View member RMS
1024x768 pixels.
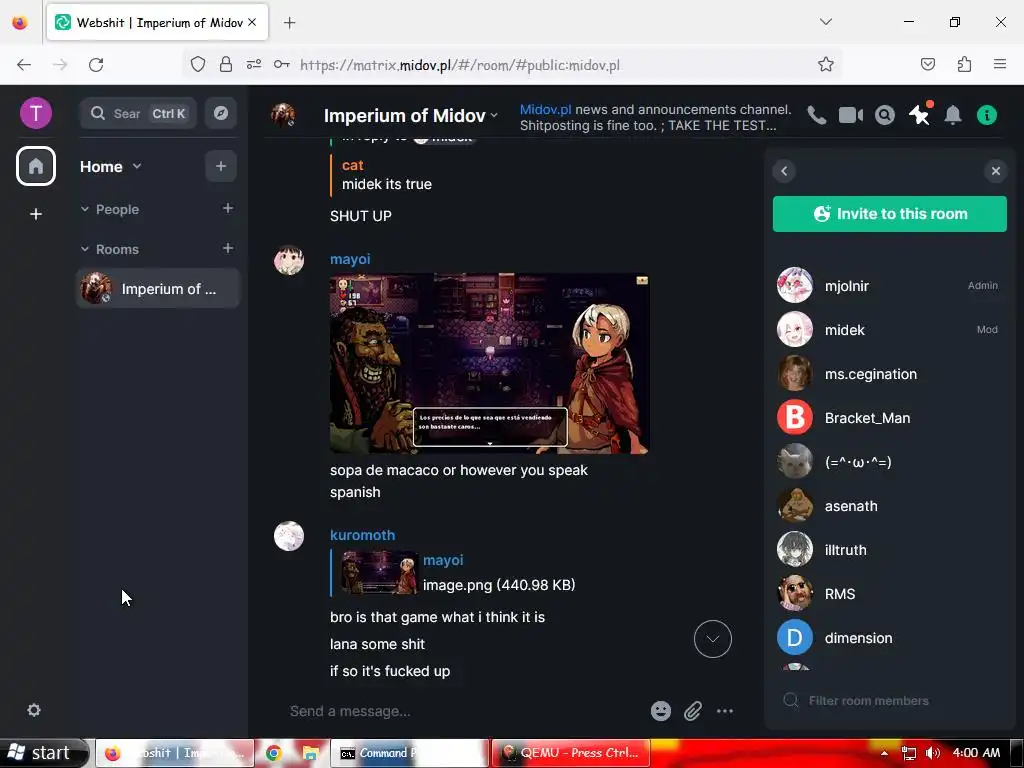coord(889,594)
